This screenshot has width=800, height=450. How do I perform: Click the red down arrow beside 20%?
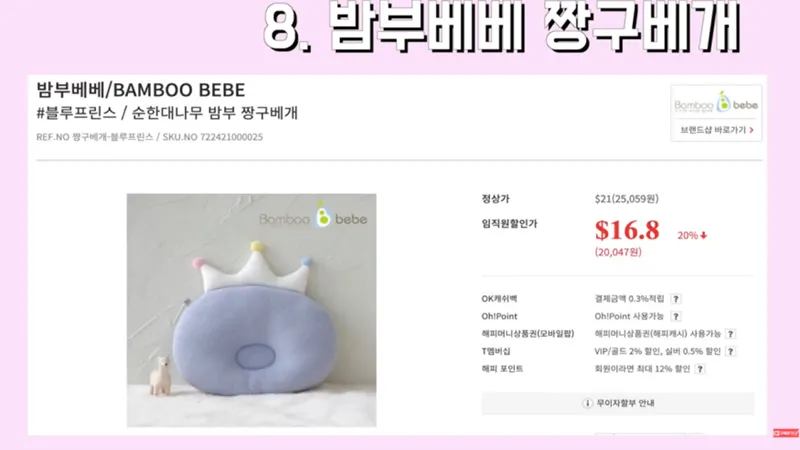coord(704,235)
